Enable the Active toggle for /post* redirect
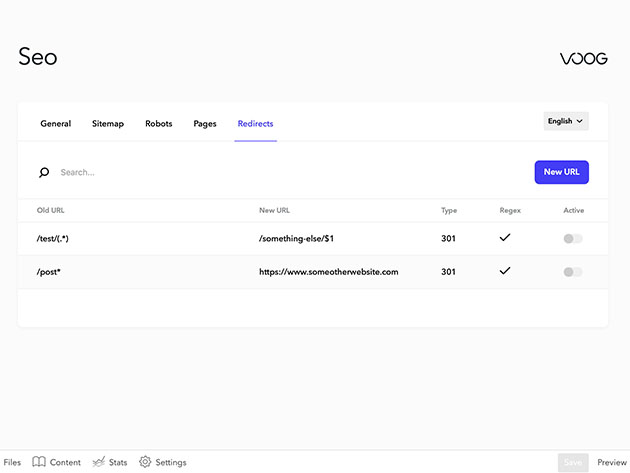Image resolution: width=630 pixels, height=473 pixels. (x=573, y=272)
